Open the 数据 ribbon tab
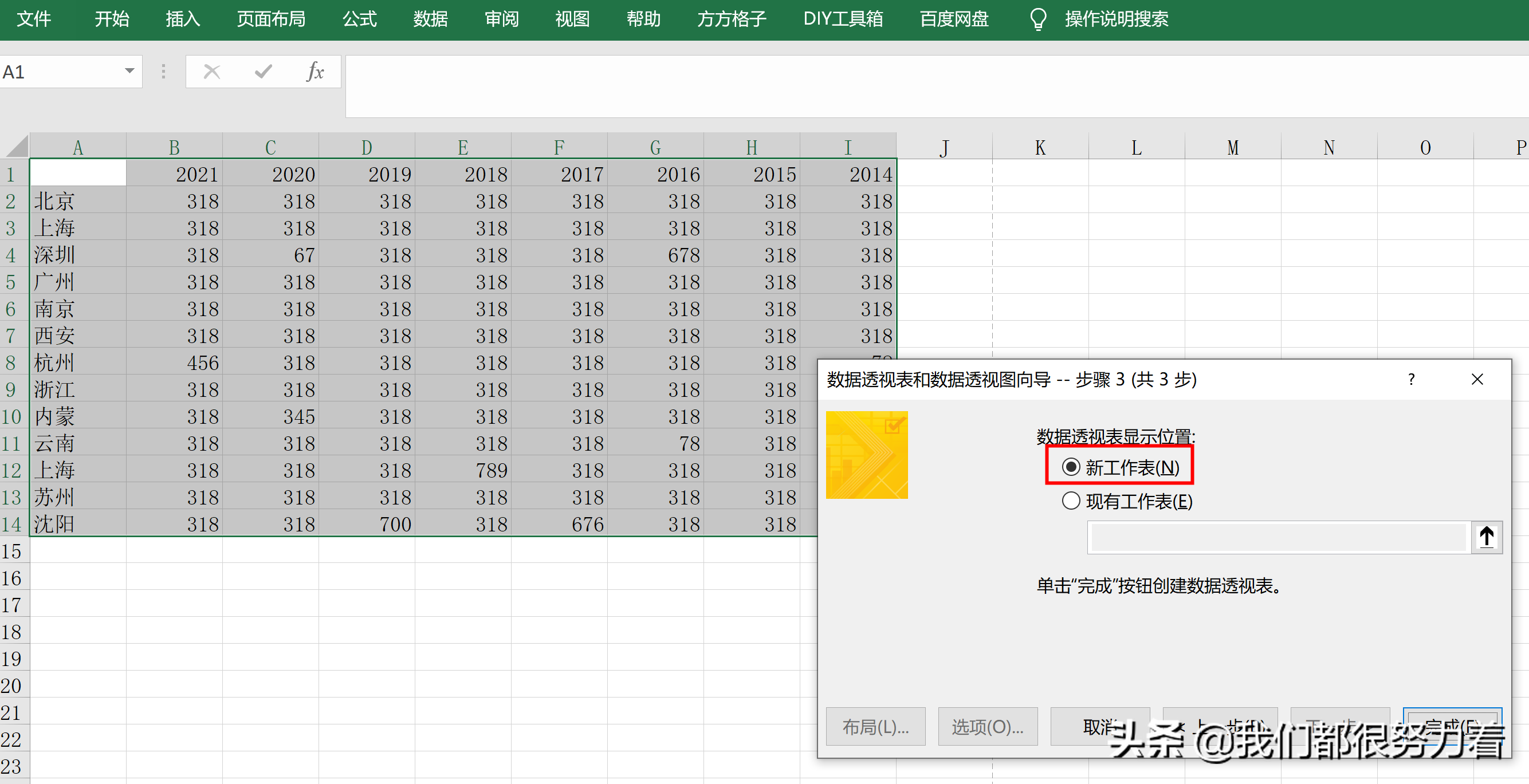The width and height of the screenshot is (1529, 784). 430,19
